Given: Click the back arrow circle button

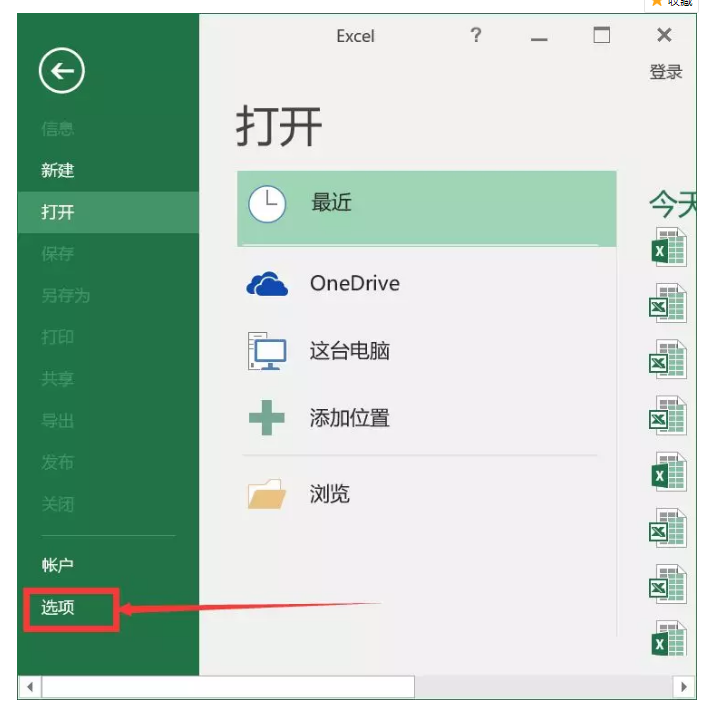Looking at the screenshot, I should [62, 71].
